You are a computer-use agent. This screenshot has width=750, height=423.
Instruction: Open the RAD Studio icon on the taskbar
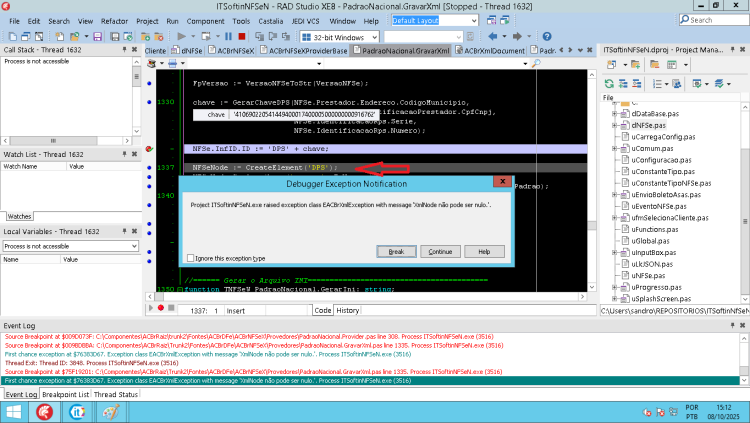[x=44, y=412]
